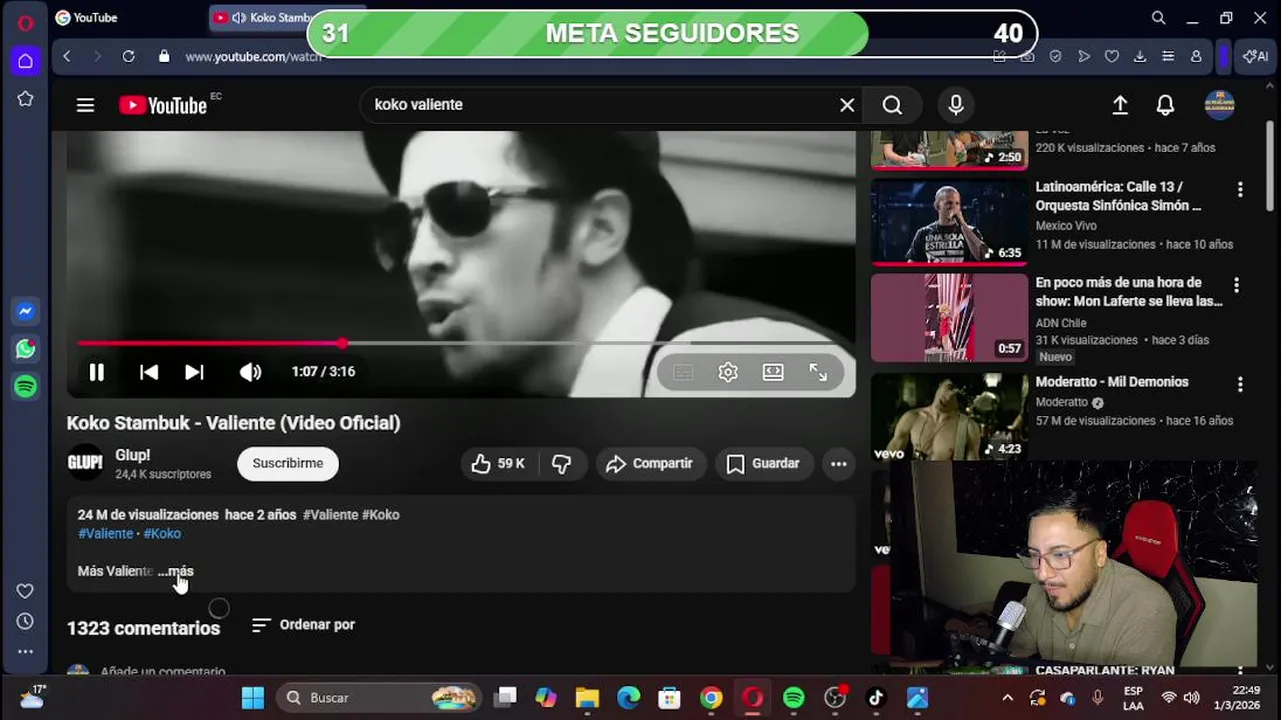
Task: Dislike the video with the thumbs down
Action: 562,464
